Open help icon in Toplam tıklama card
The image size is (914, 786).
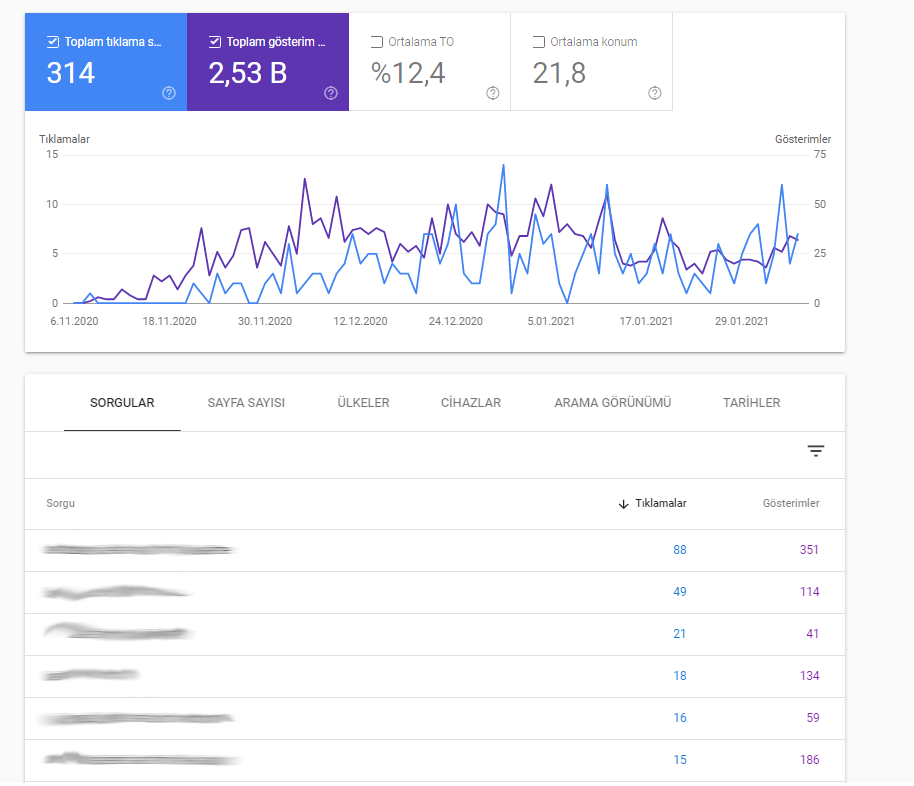(x=169, y=93)
